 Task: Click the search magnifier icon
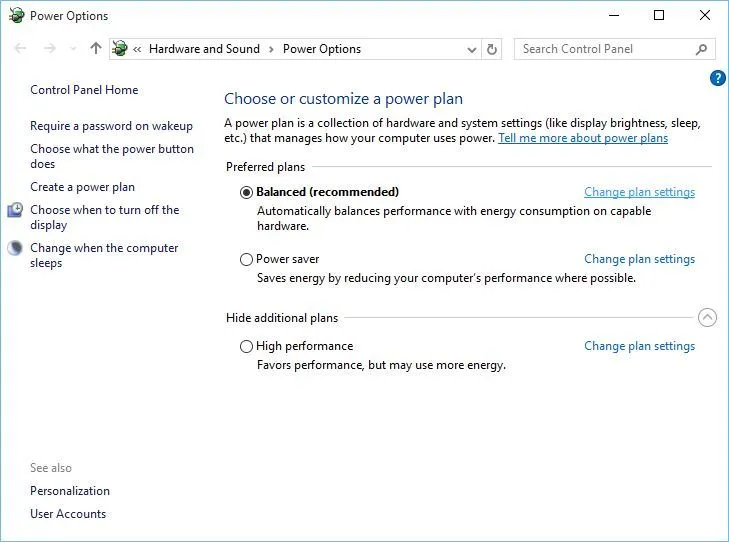coord(701,49)
